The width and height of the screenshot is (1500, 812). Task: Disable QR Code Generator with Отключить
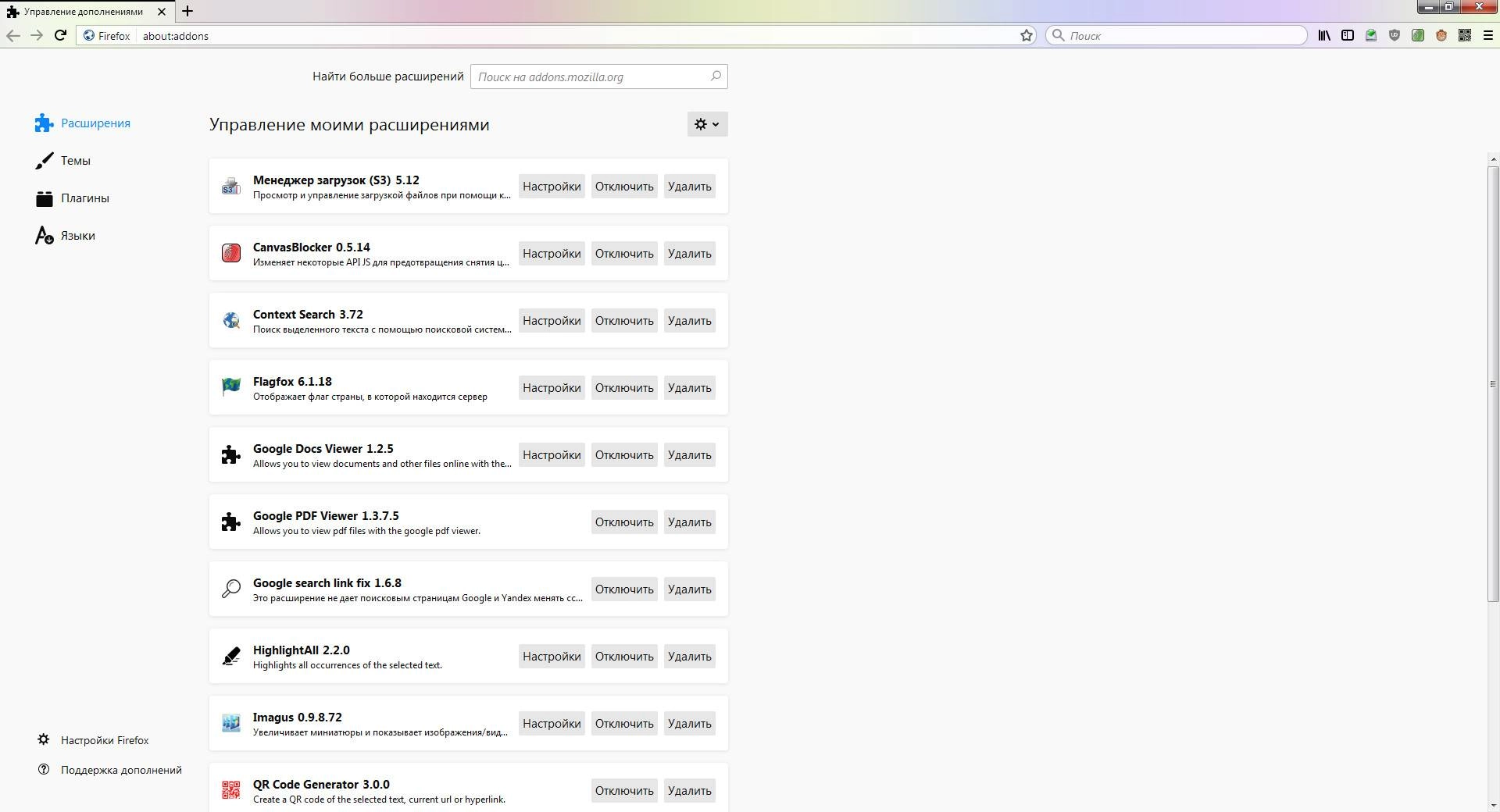tap(624, 790)
